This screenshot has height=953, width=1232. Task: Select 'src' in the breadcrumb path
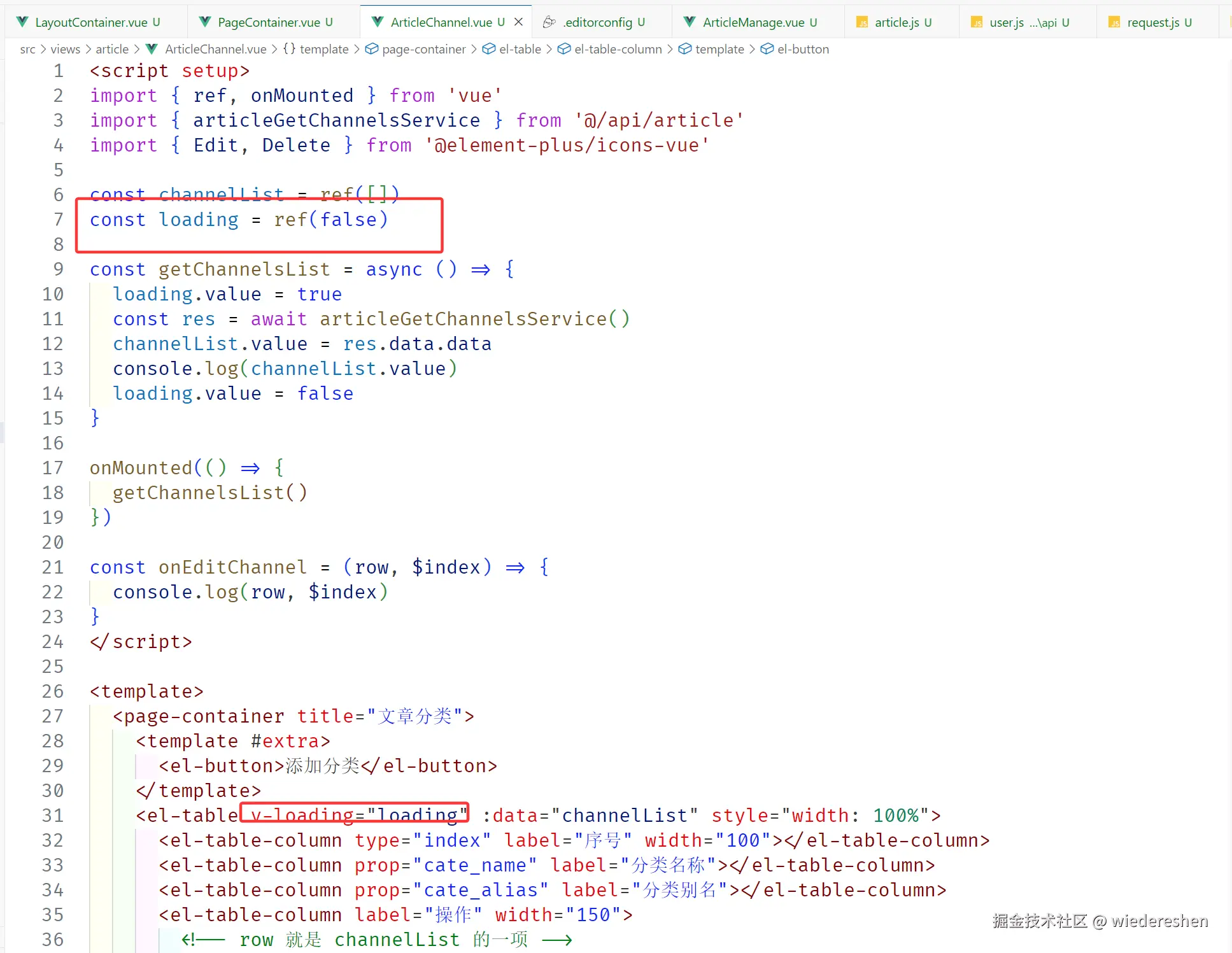pyautogui.click(x=27, y=49)
